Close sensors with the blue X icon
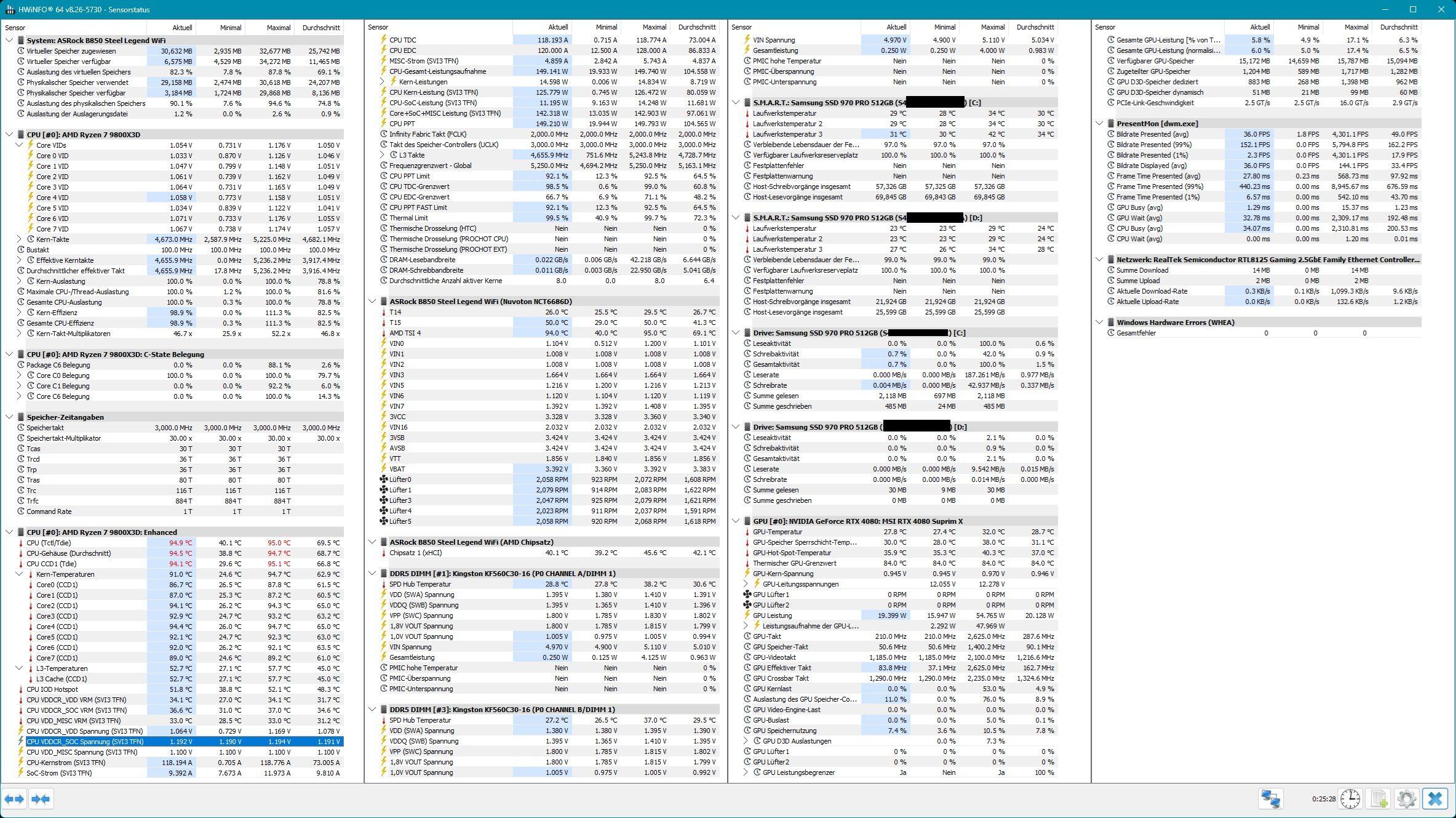1456x818 pixels. (1435, 799)
